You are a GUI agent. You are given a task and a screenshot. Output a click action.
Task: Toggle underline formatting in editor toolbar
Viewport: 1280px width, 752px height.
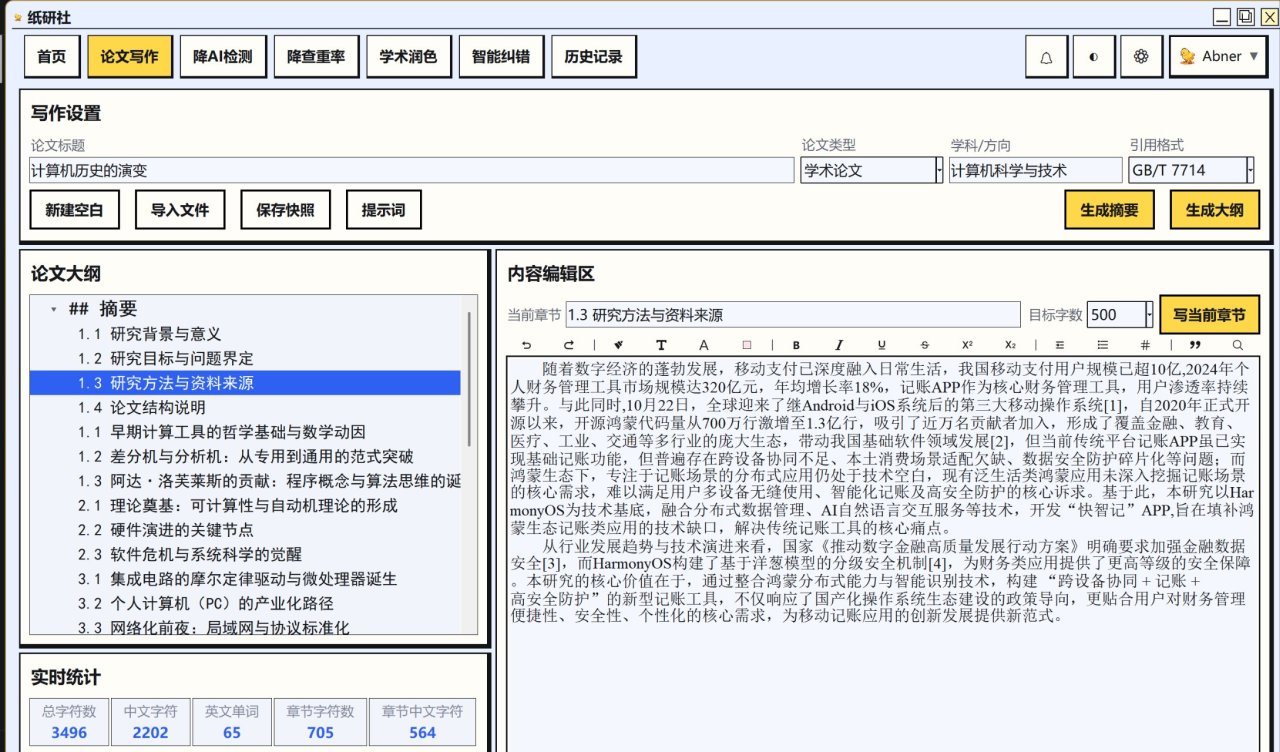[x=881, y=345]
